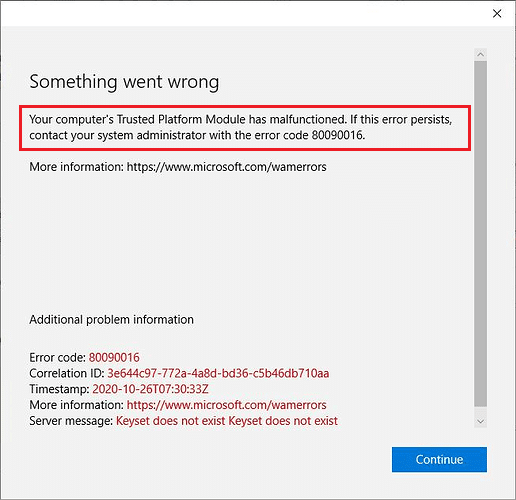Click the 'Additional problem information' label
Screen dimensions: 516x500
(x=111, y=319)
